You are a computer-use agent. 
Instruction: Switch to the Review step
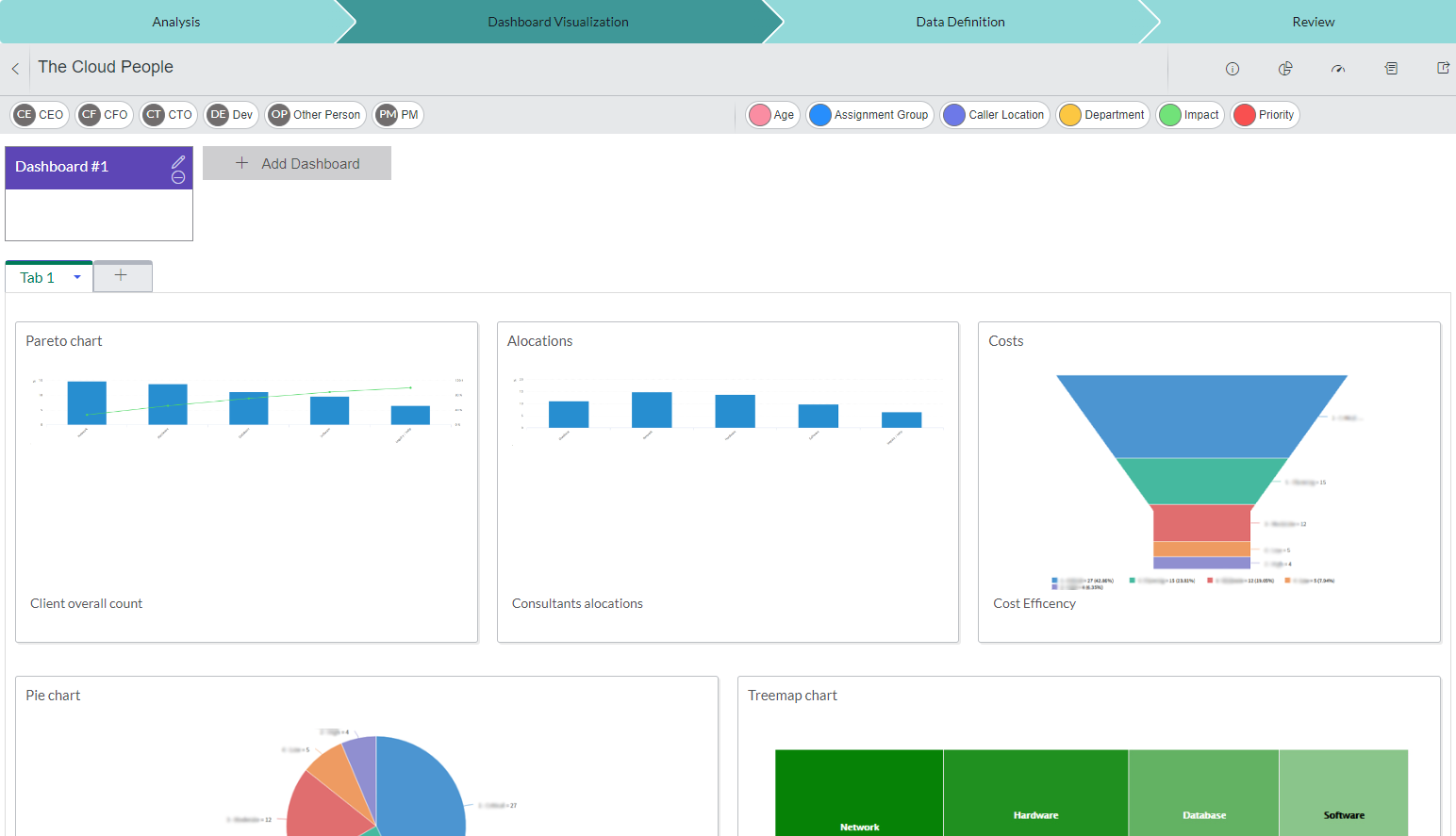click(x=1313, y=22)
